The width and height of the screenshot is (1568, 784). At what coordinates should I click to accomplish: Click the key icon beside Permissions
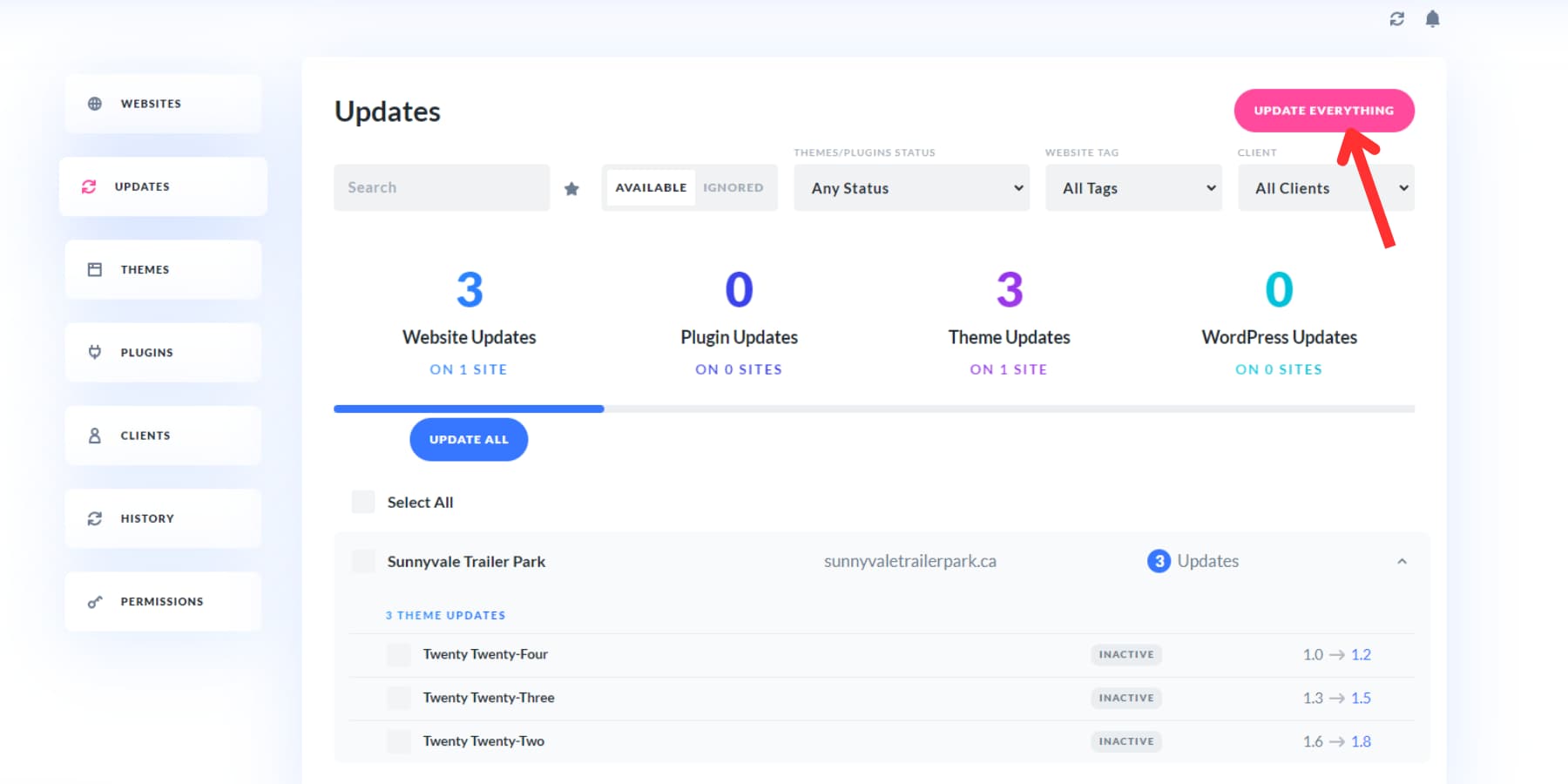click(x=95, y=602)
